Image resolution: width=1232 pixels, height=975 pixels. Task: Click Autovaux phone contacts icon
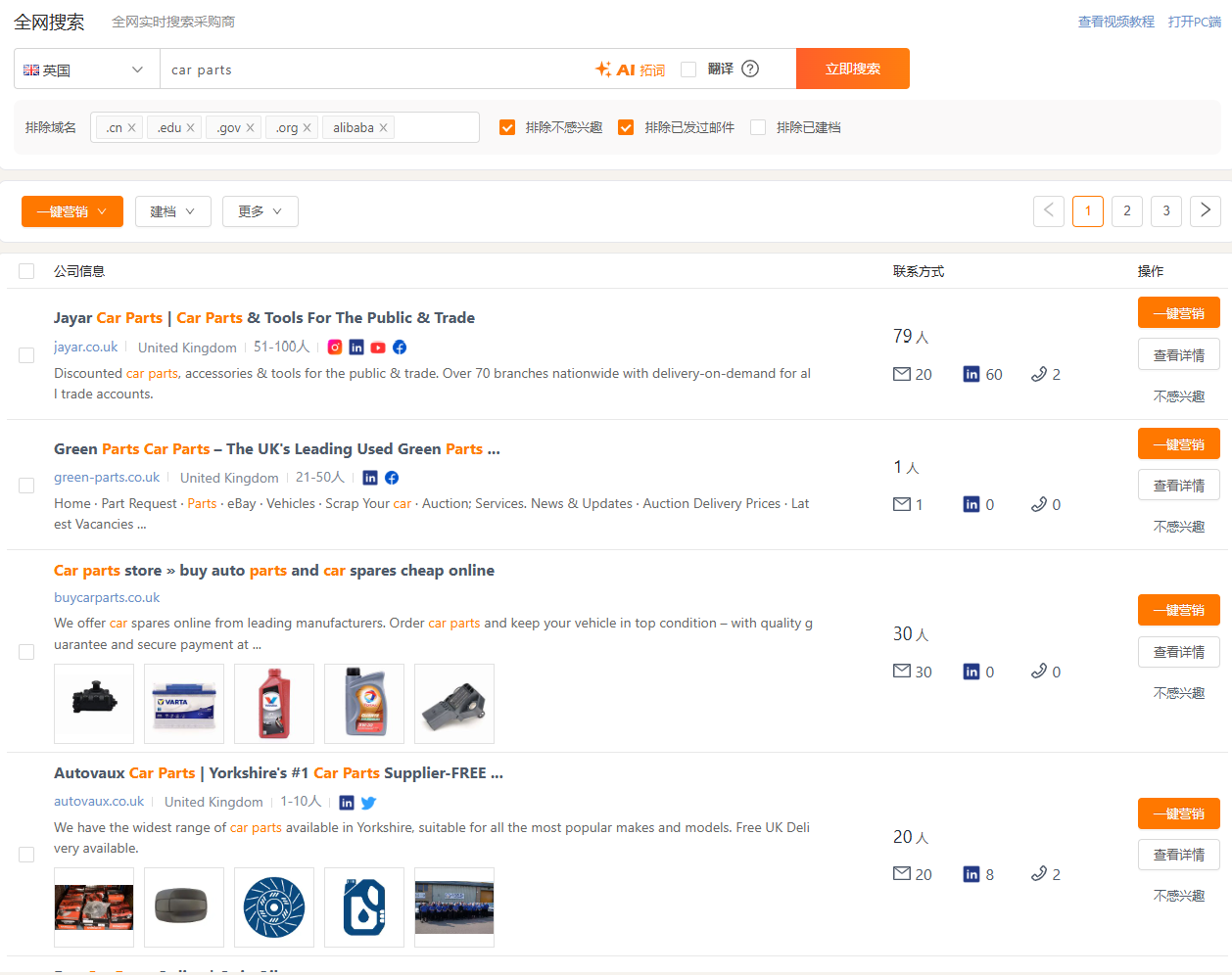pyautogui.click(x=1039, y=873)
